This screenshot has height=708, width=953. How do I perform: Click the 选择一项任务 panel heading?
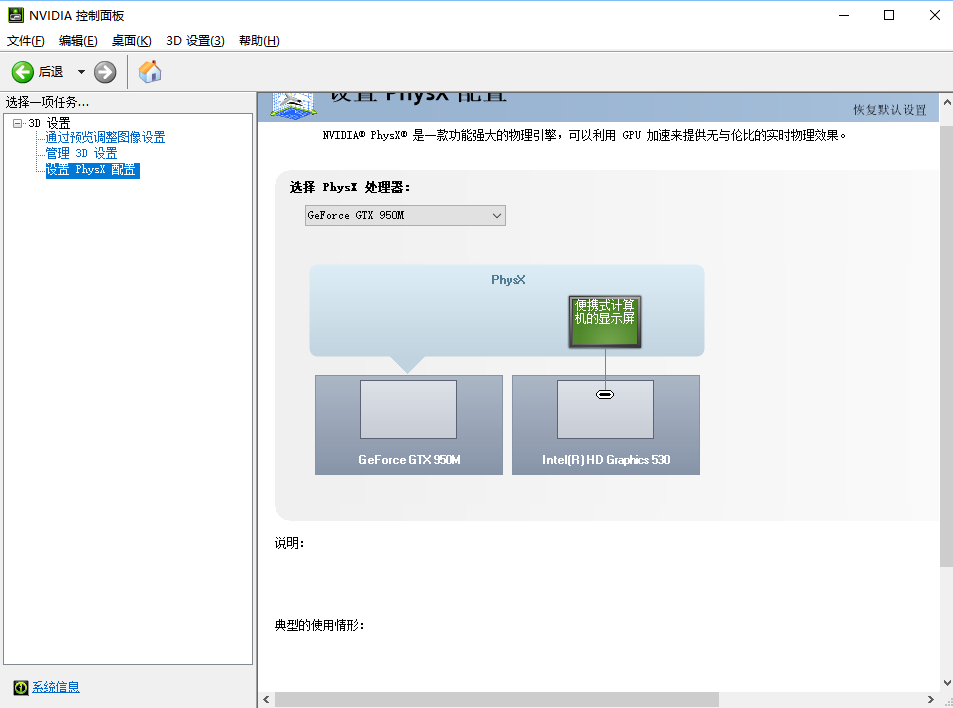tap(47, 102)
